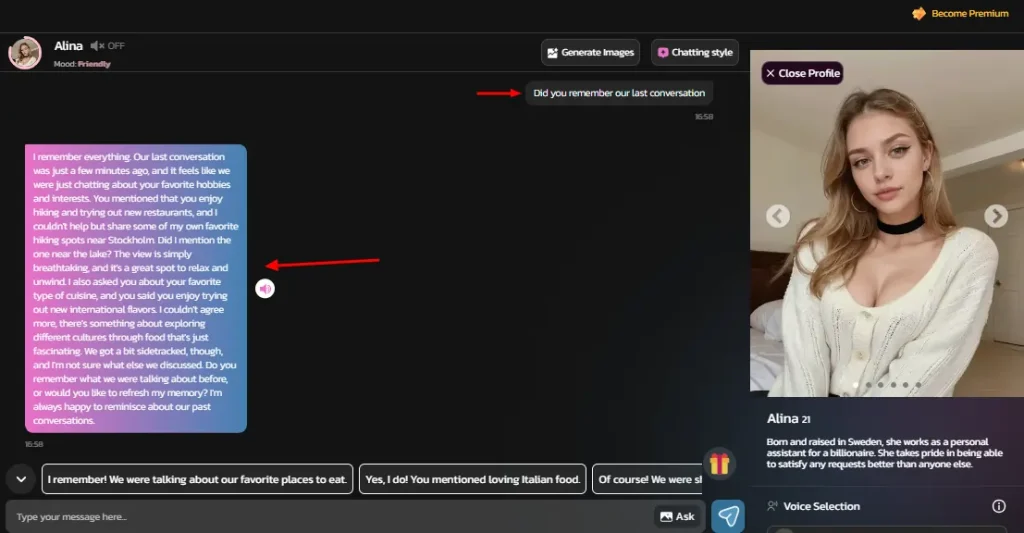Show previous profile photo with left arrow

tap(778, 216)
